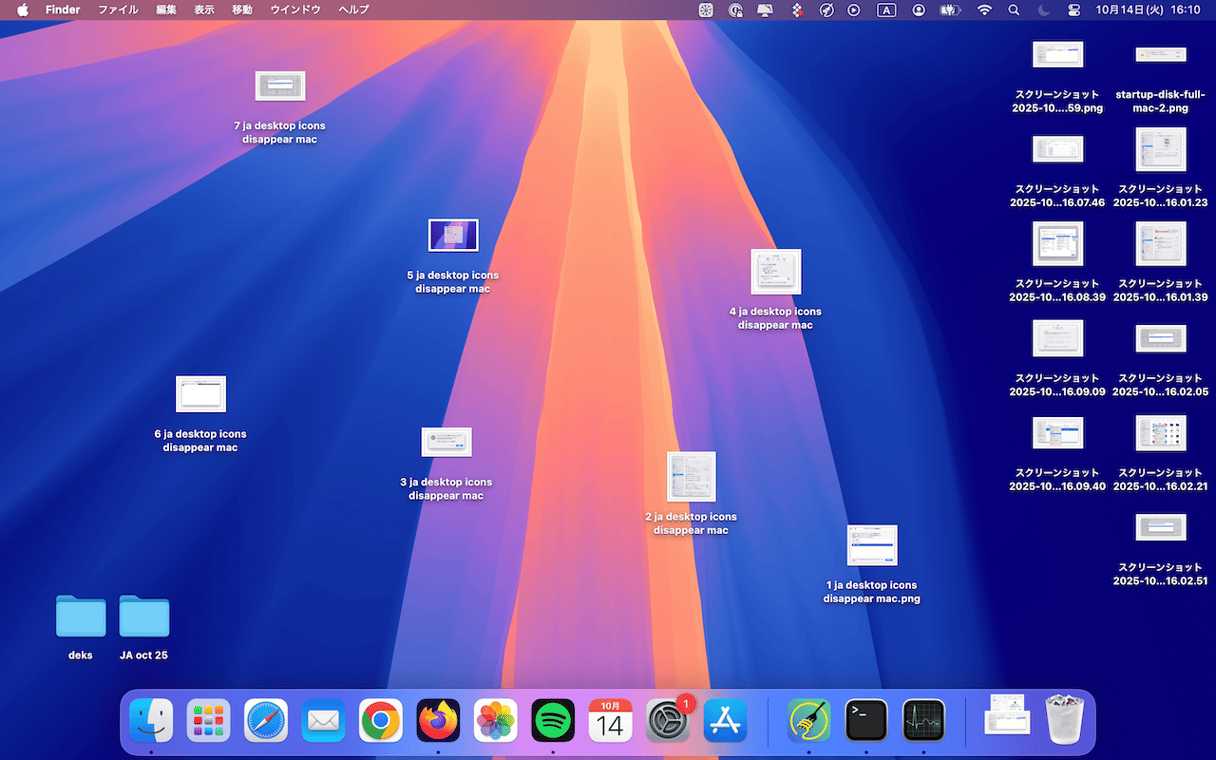The width and height of the screenshot is (1216, 760).
Task: Open the input source 'A' menu
Action: (886, 10)
